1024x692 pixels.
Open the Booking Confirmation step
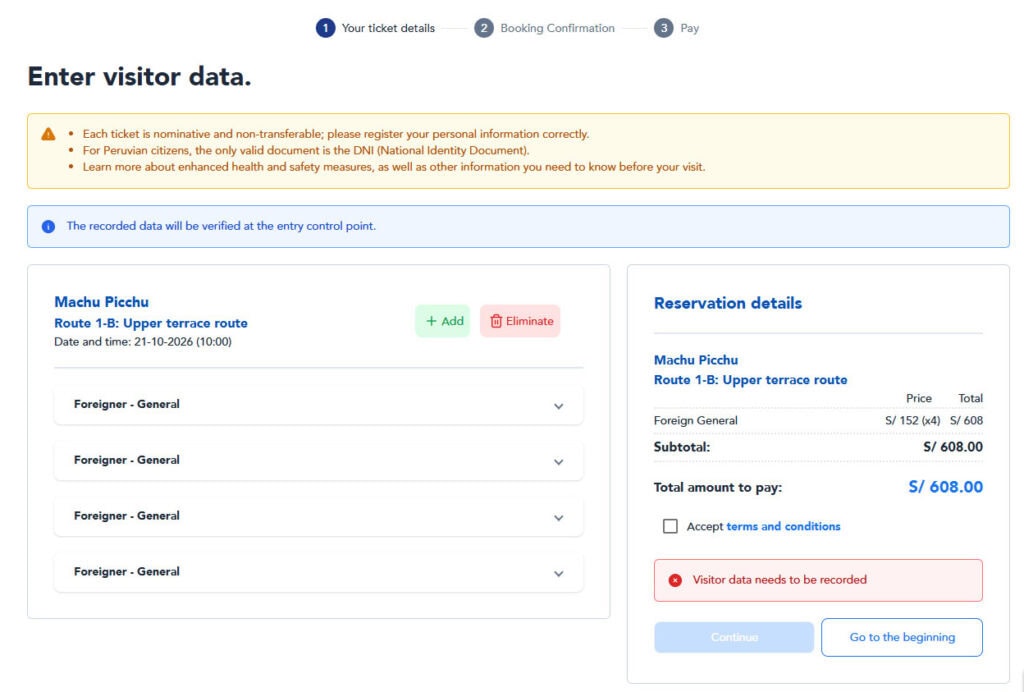pyautogui.click(x=558, y=28)
